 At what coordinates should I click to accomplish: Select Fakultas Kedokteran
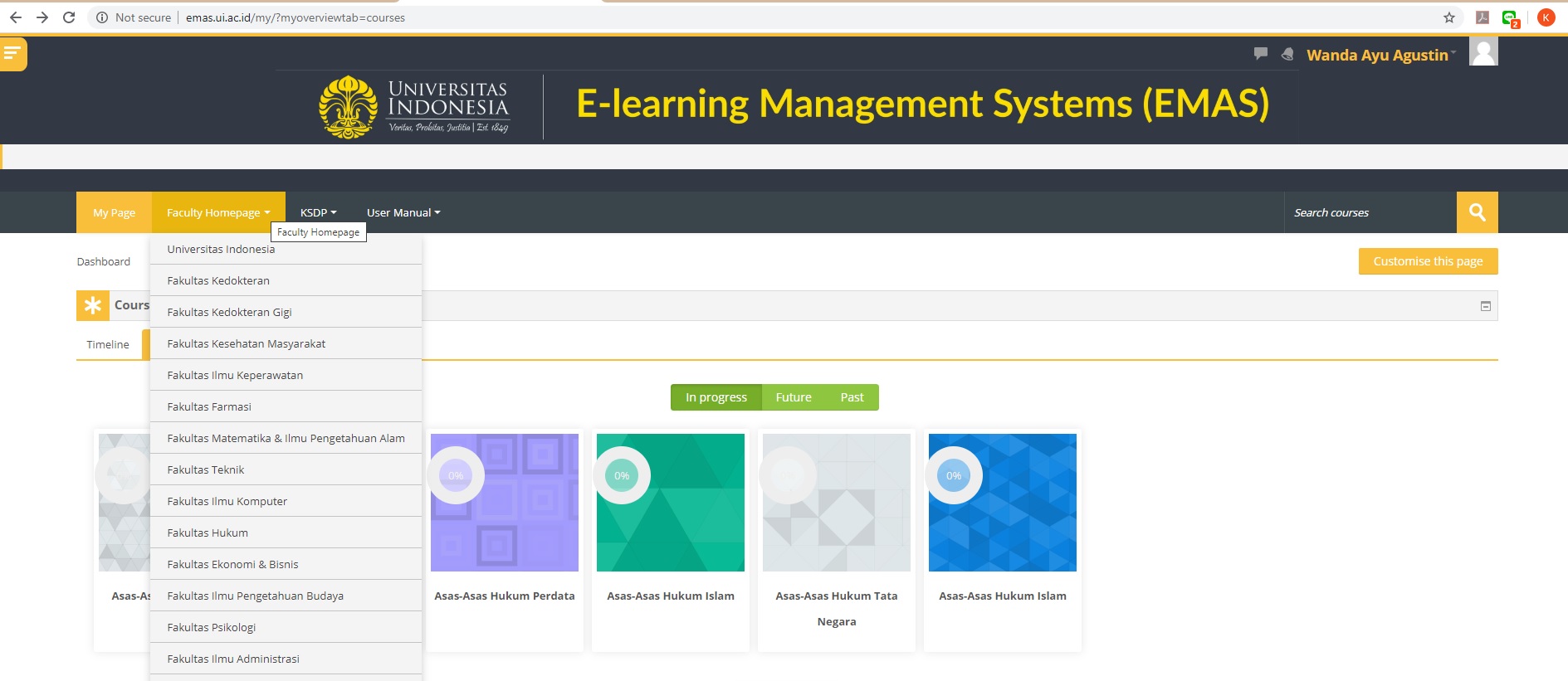tap(286, 280)
